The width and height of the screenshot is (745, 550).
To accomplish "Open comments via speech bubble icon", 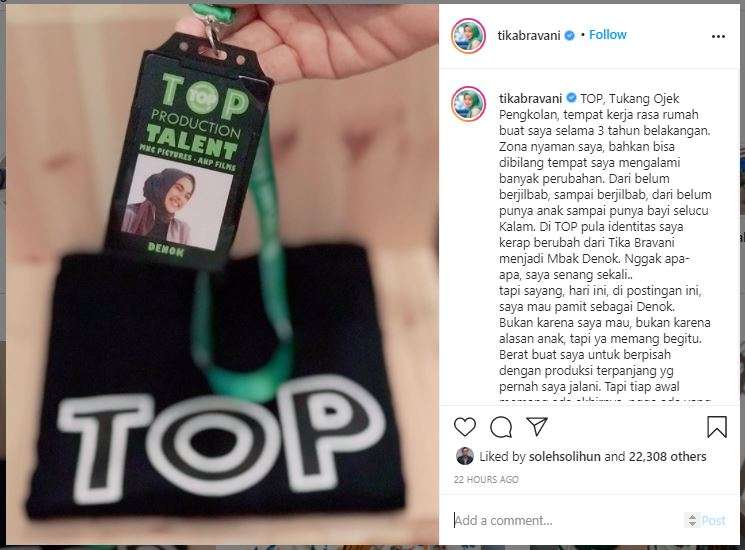I will tap(501, 427).
